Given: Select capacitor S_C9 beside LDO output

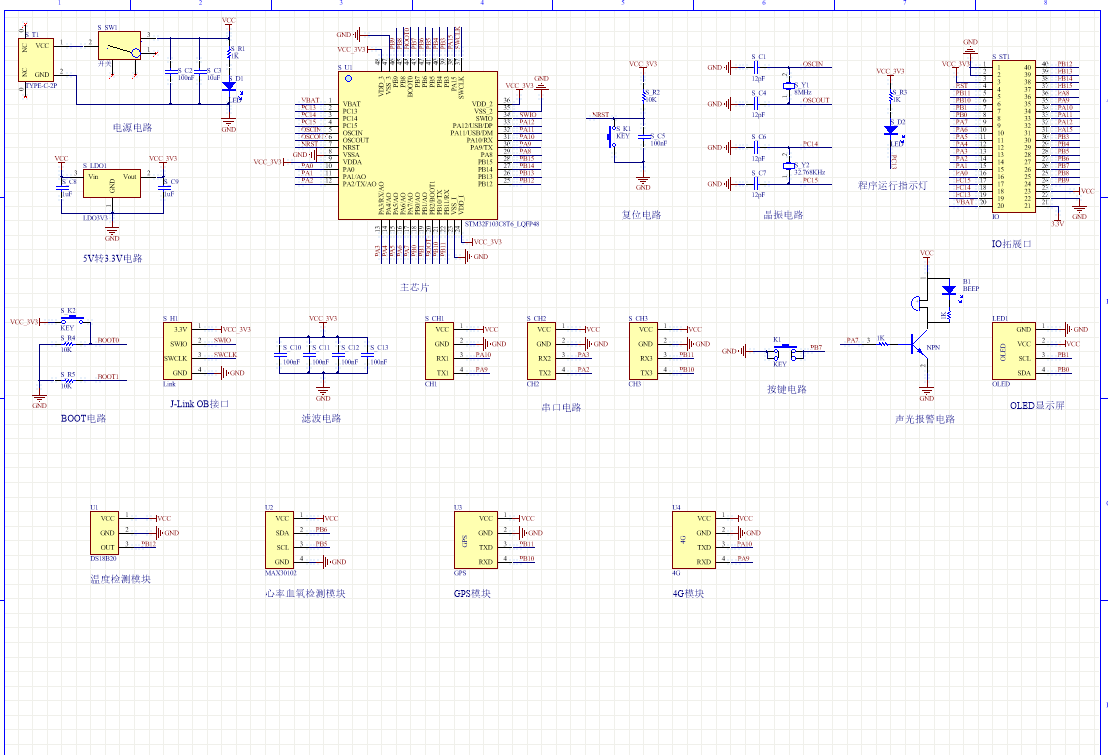Looking at the screenshot, I should [x=163, y=187].
